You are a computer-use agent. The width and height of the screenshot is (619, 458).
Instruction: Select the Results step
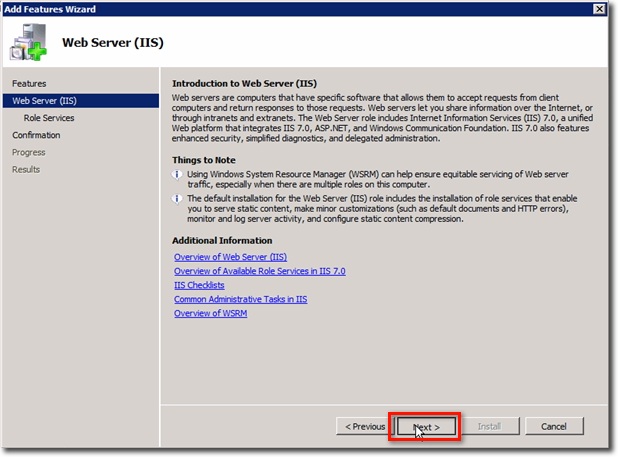(26, 170)
